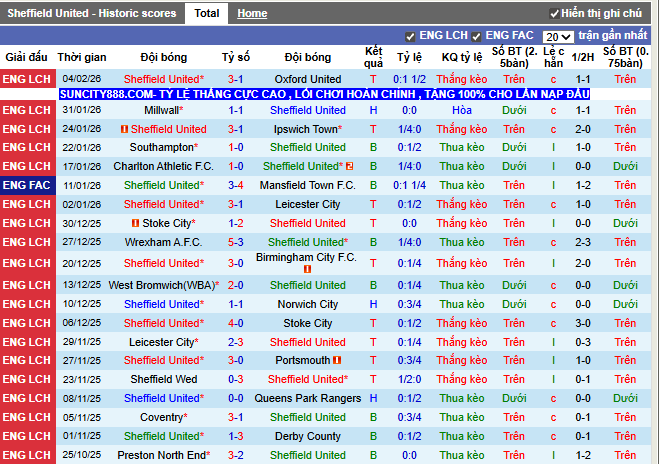
Task: Open Ipswich Town team link
Action: click(306, 129)
